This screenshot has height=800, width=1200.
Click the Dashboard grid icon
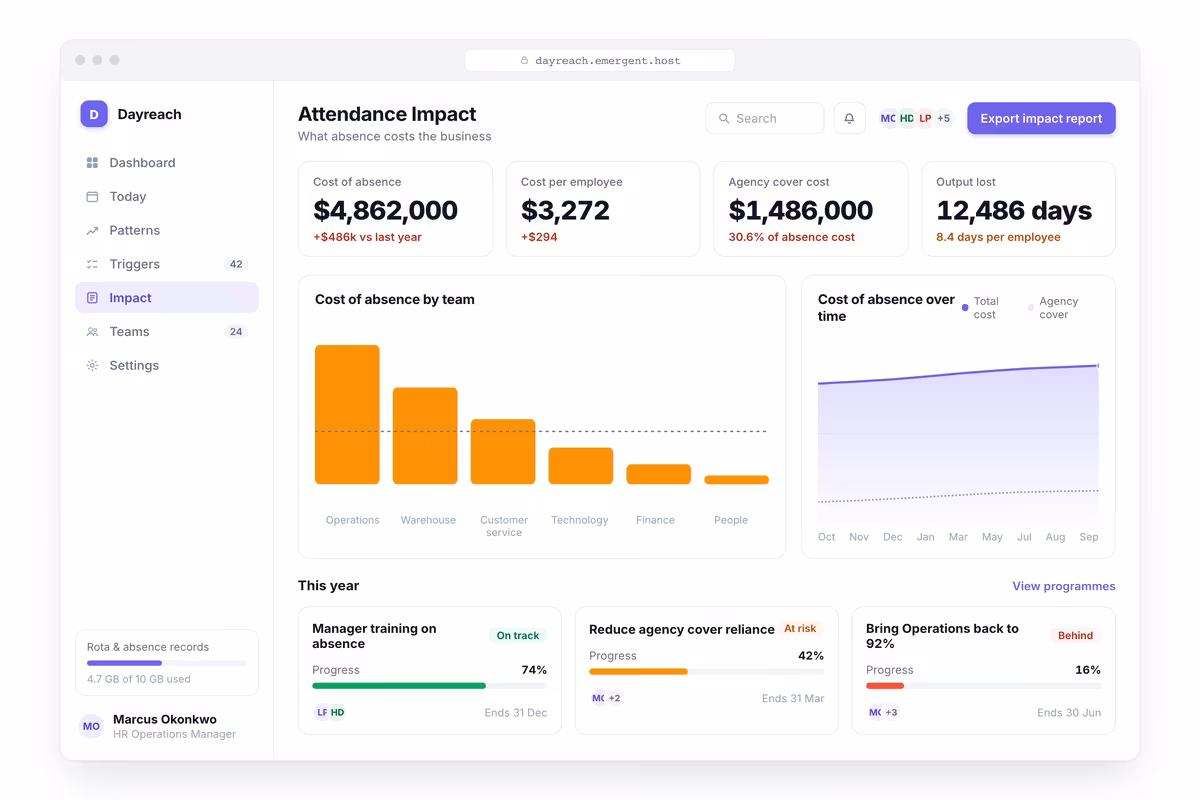pos(92,163)
